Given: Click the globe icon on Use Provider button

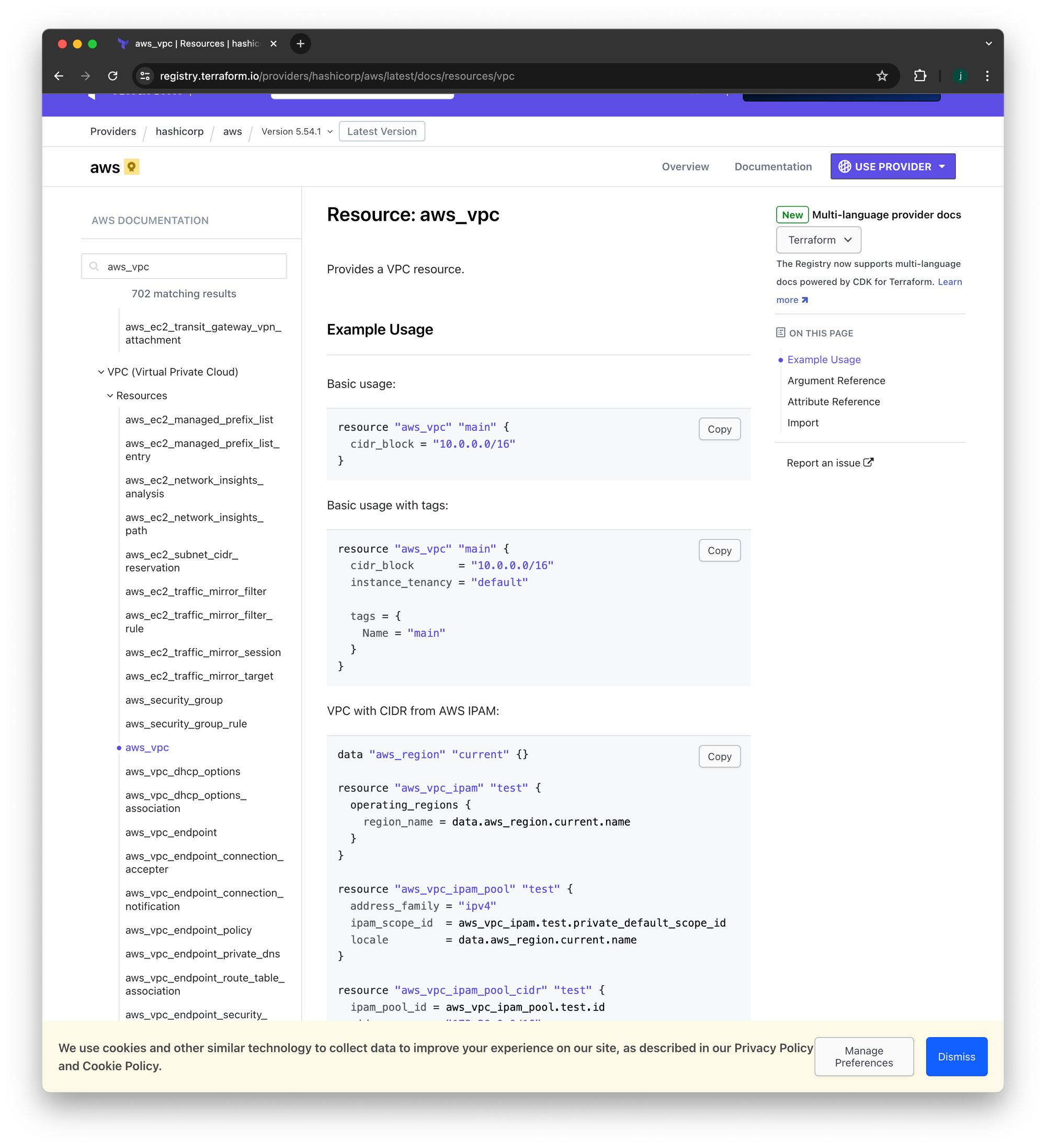Looking at the screenshot, I should pos(845,166).
